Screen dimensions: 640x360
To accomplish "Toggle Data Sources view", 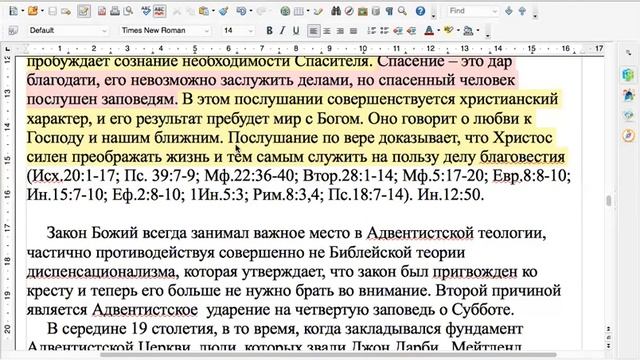I will (x=376, y=11).
